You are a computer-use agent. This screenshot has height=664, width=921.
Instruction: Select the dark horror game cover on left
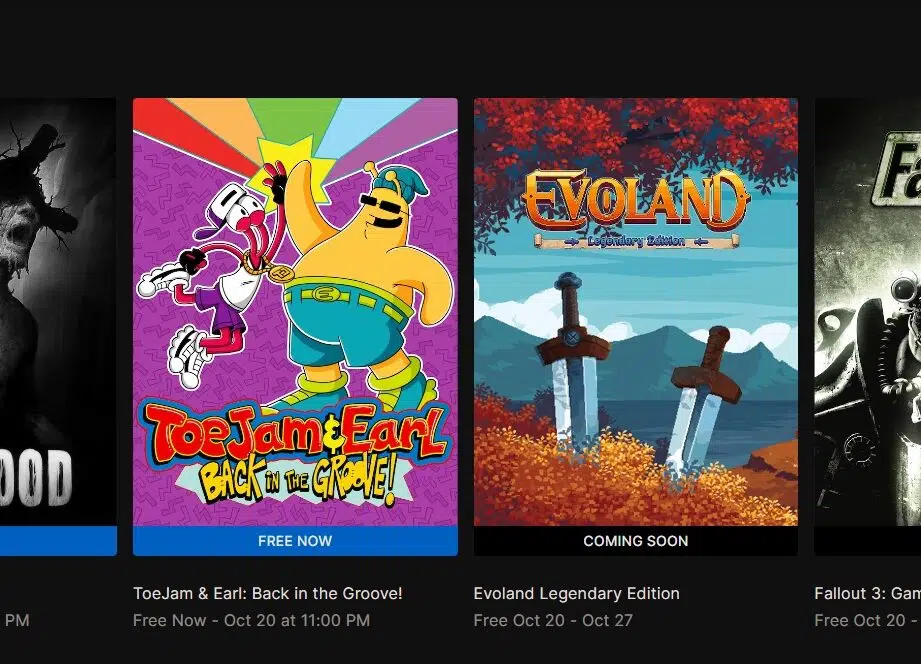[x=58, y=312]
